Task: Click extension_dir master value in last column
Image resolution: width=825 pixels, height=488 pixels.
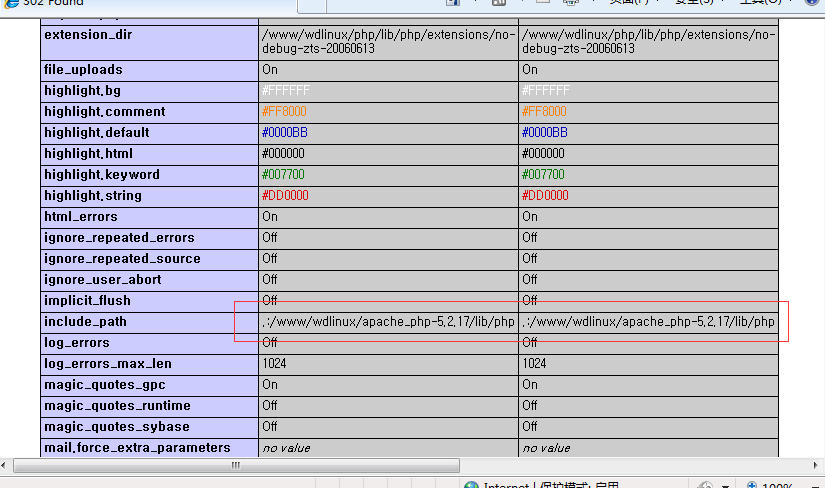Action: pos(648,42)
